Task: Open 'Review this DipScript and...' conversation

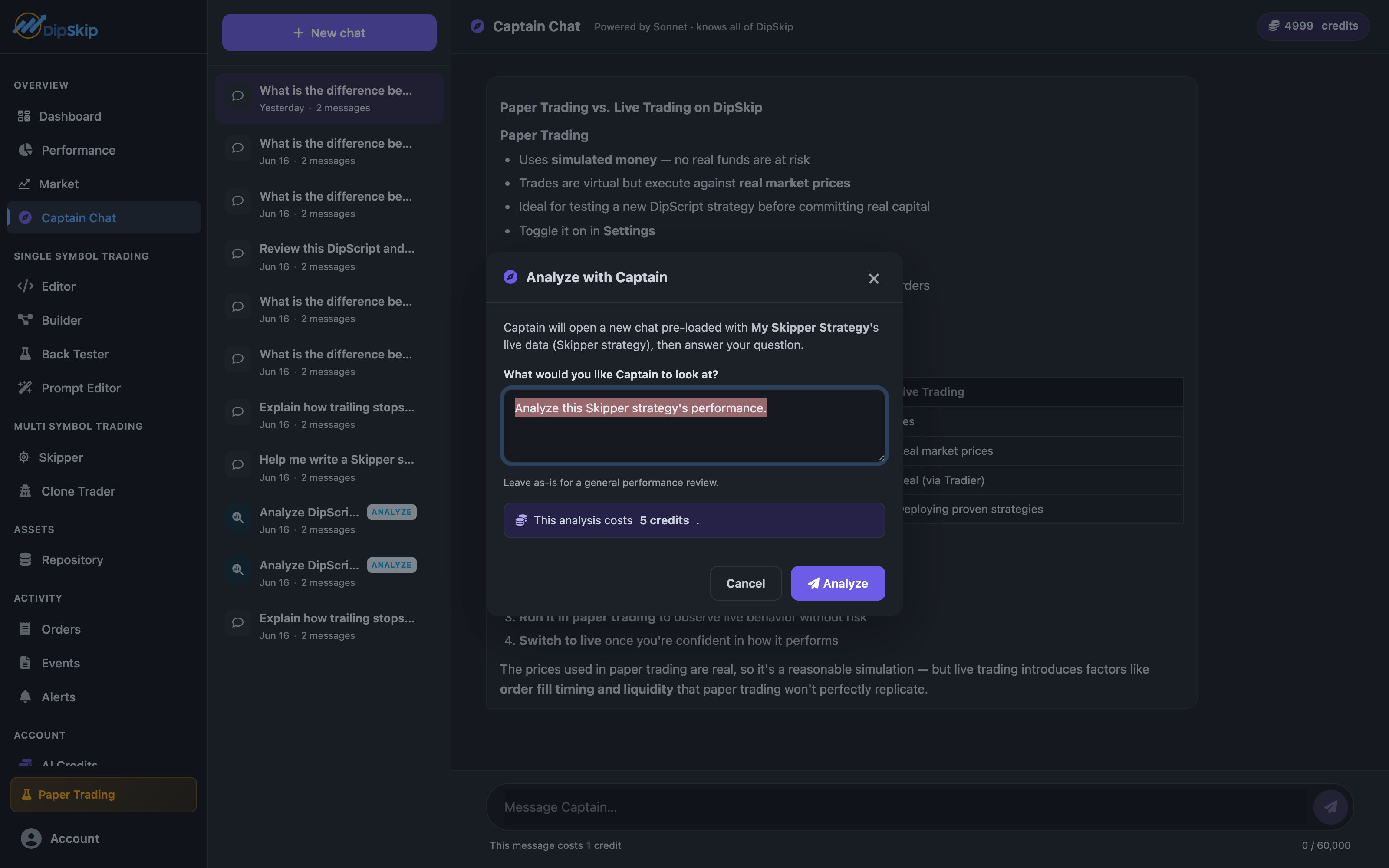Action: (x=329, y=256)
